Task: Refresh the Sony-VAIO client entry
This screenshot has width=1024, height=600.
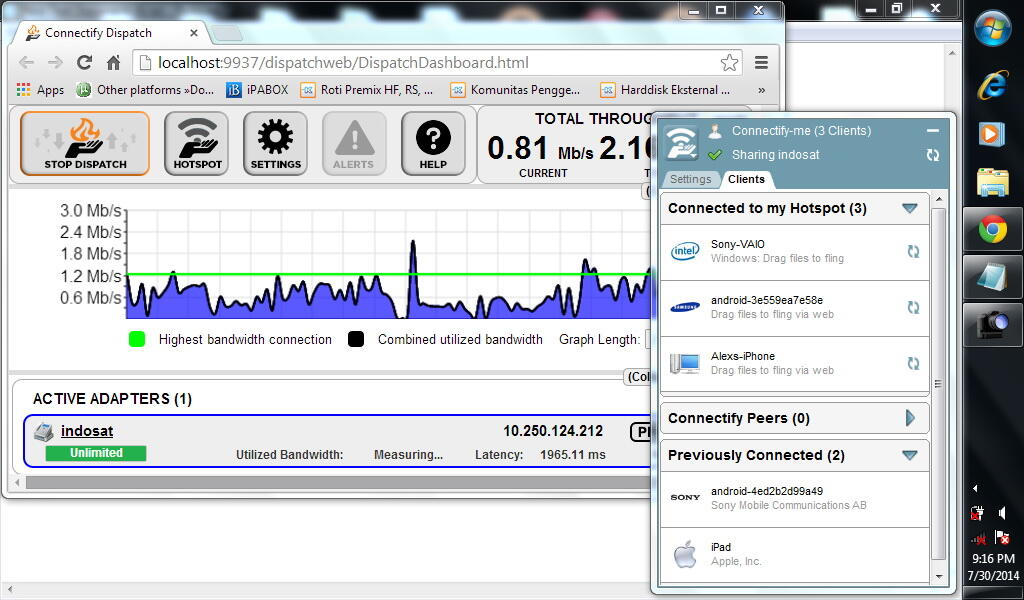Action: (913, 252)
